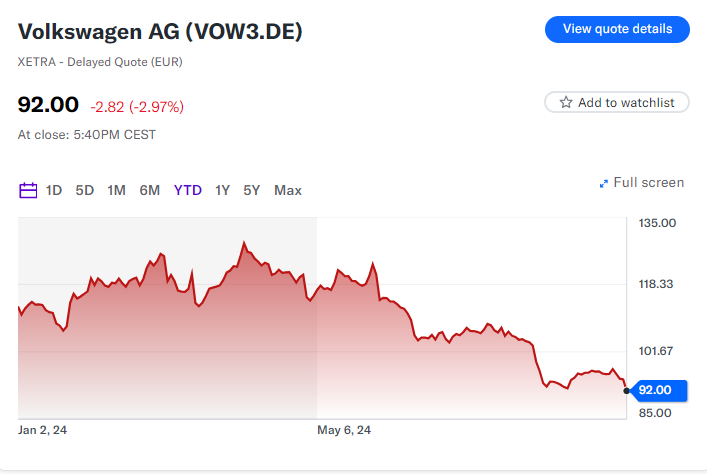707x474 pixels.
Task: Show the 5Y chart range
Action: 252,190
